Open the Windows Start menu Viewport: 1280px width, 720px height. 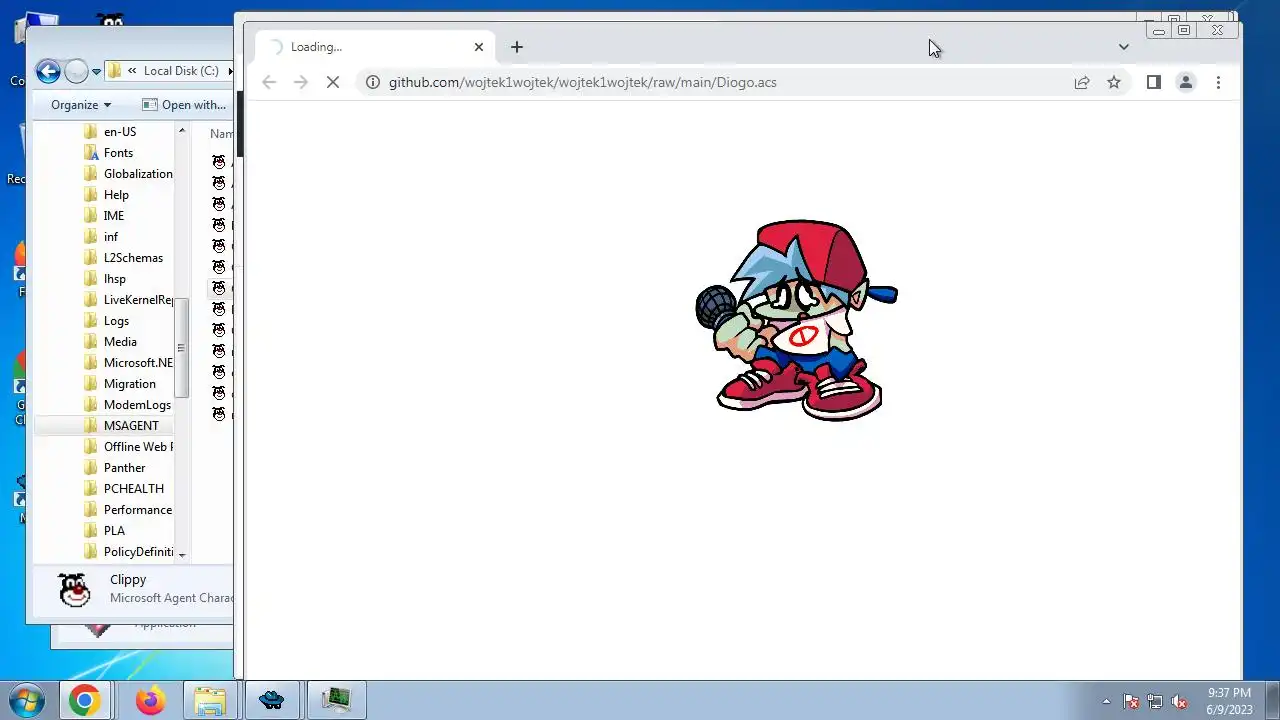26,700
